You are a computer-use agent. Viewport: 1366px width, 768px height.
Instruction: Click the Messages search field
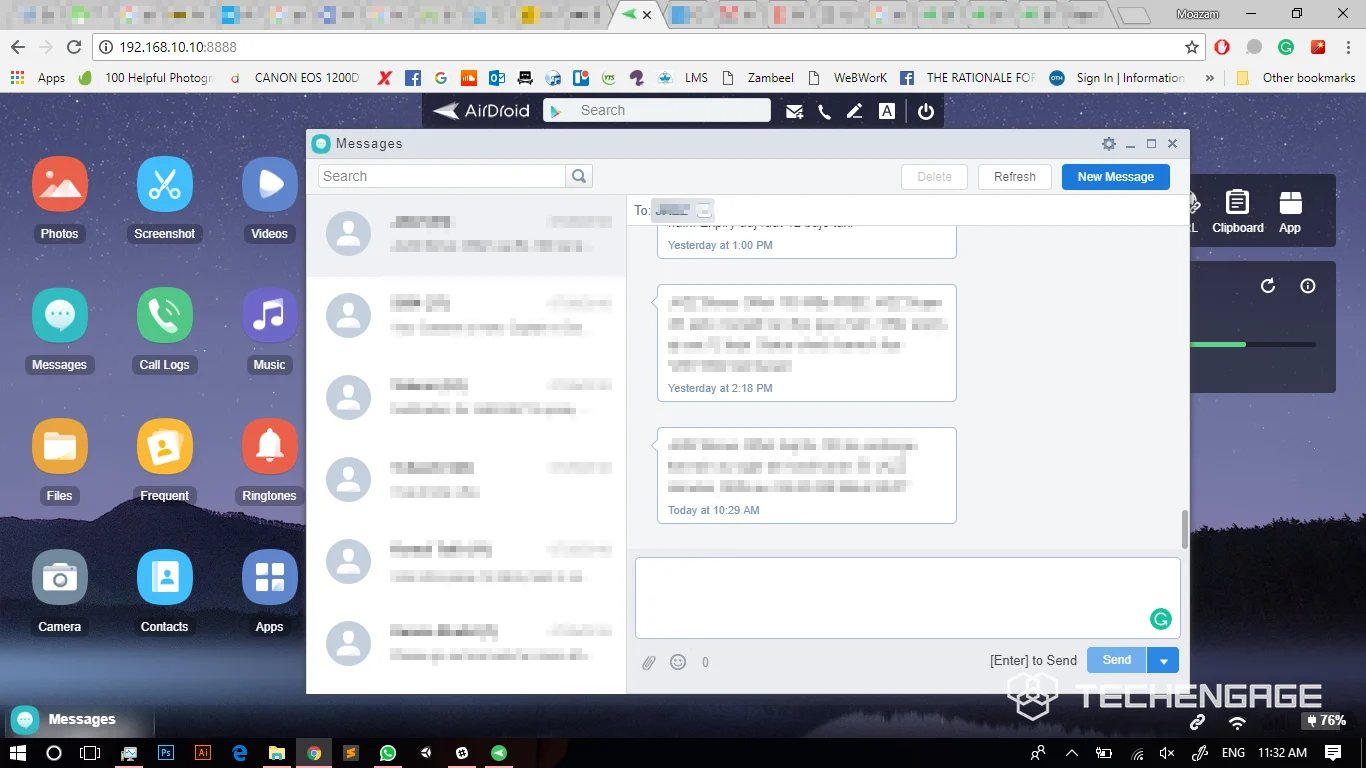click(442, 176)
